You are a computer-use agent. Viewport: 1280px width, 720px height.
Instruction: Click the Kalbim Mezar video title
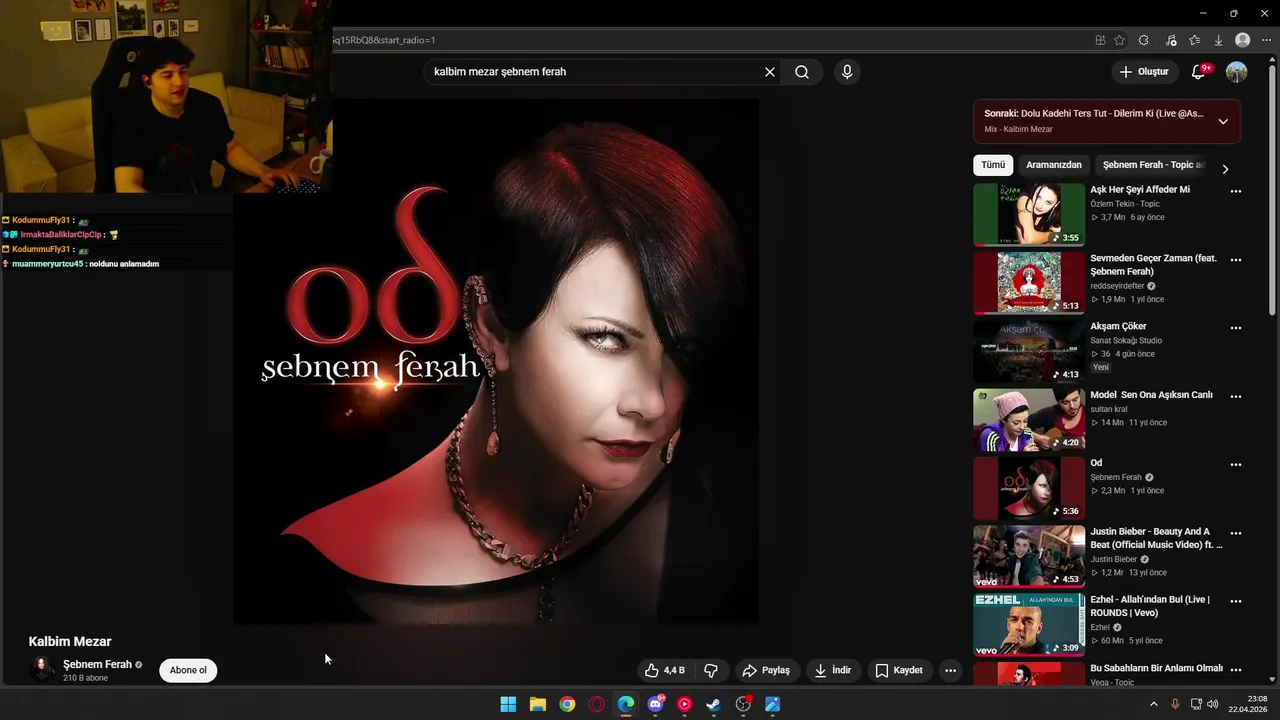coord(70,642)
